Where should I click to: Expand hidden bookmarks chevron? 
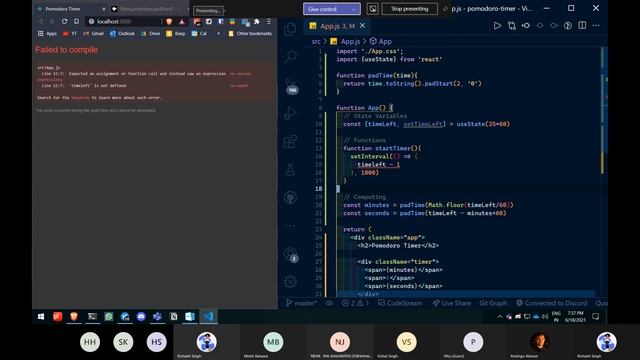[218, 33]
